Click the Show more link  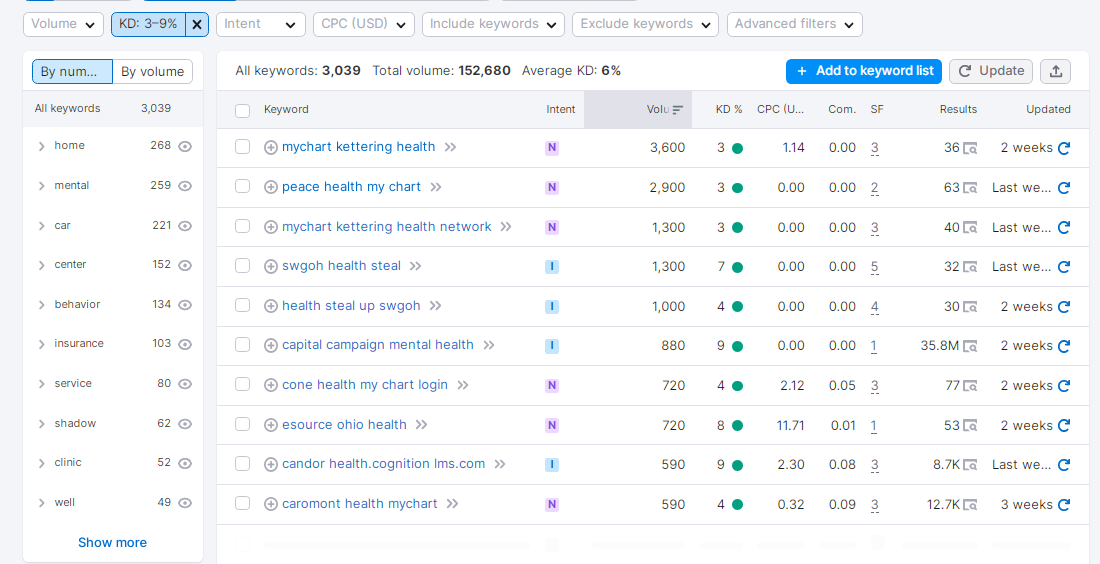(112, 542)
